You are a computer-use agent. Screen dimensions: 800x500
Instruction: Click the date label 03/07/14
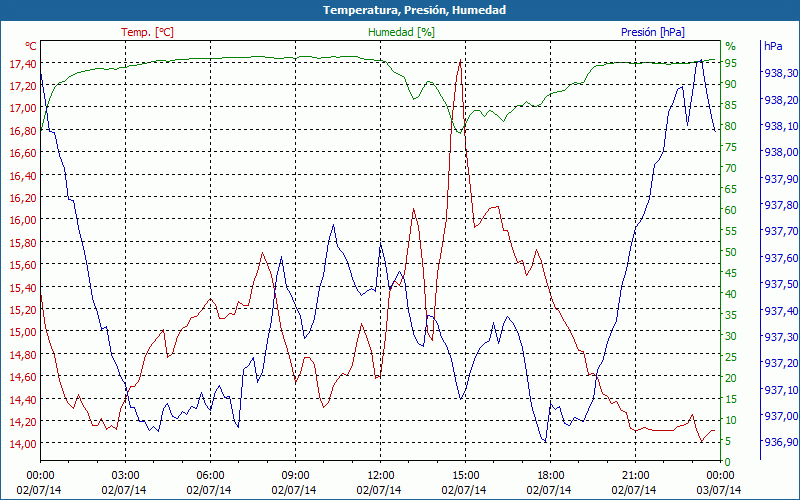point(719,490)
